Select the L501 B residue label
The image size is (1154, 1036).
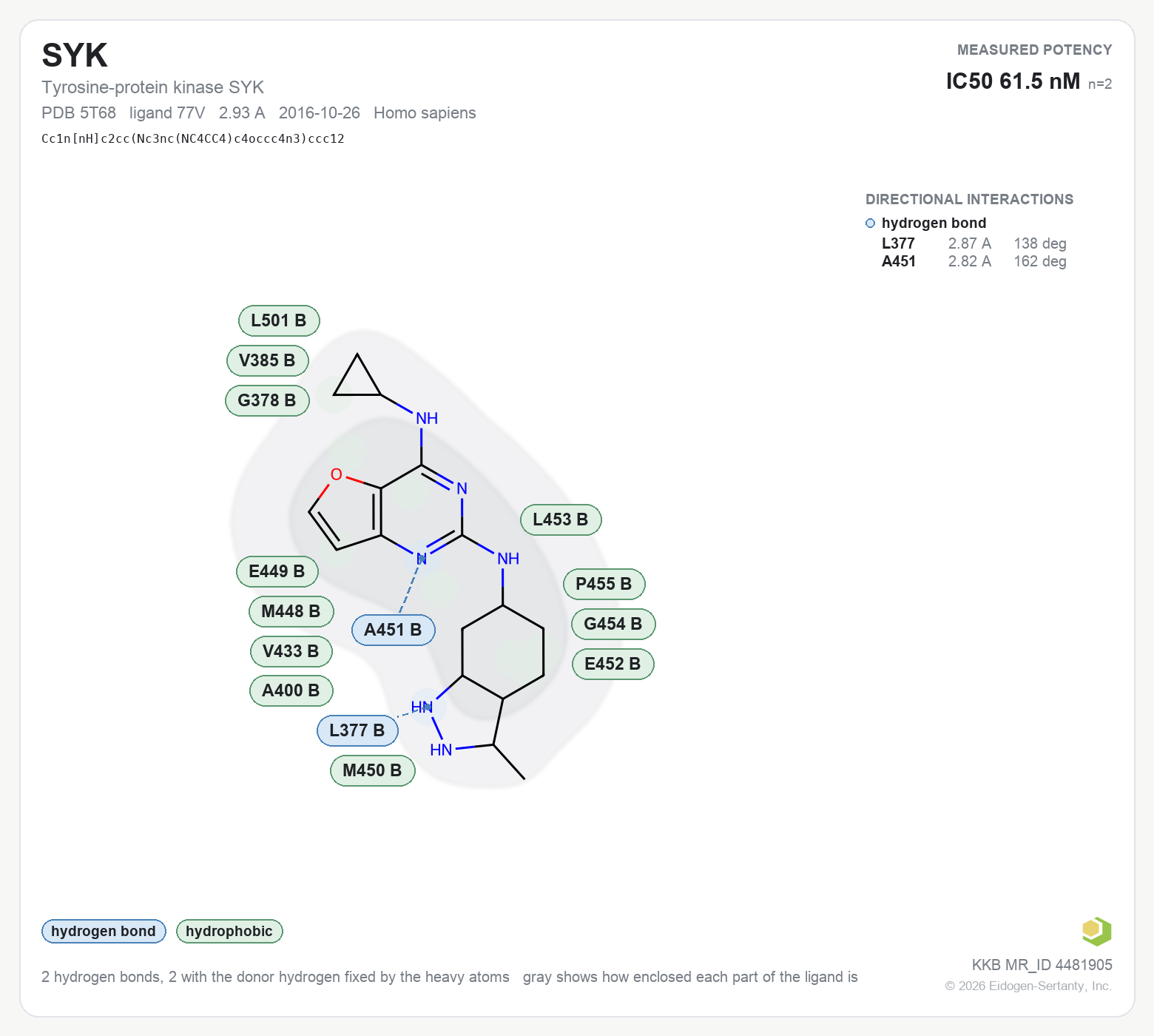pyautogui.click(x=279, y=320)
